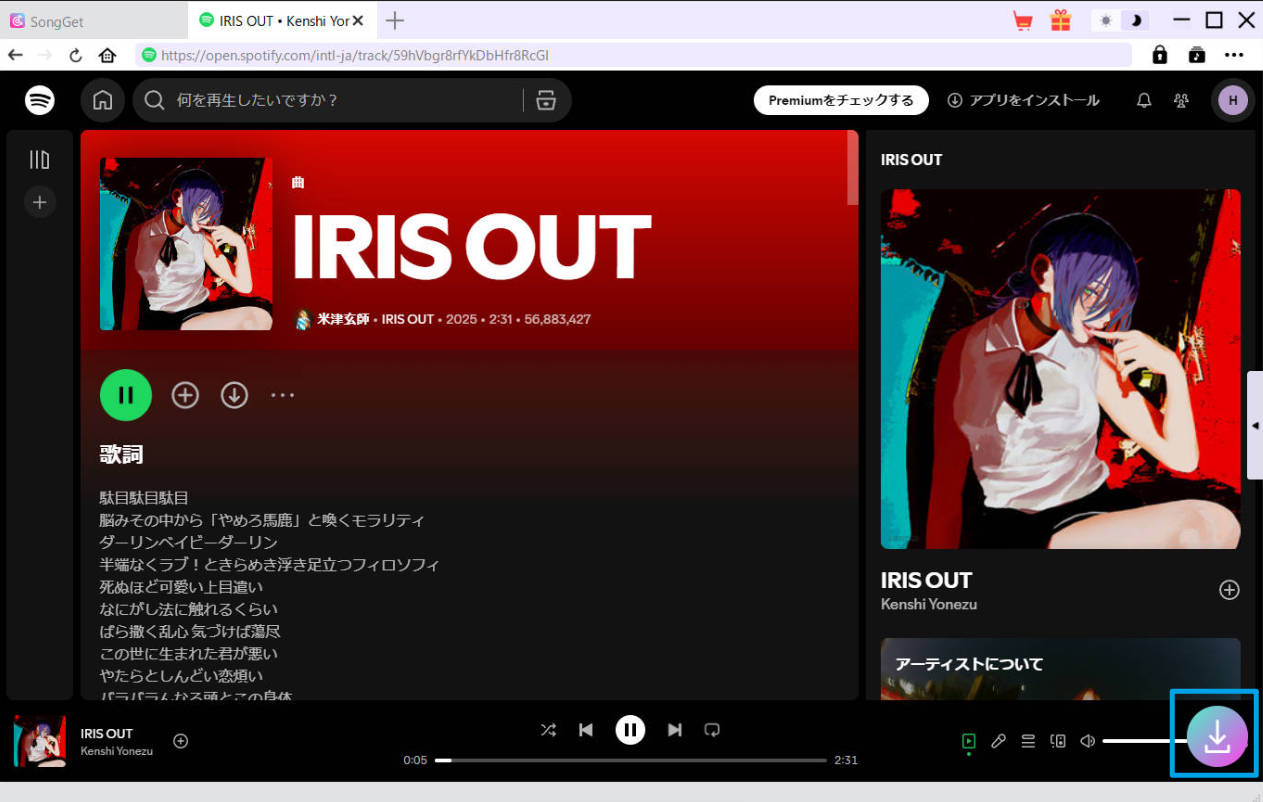Screen dimensions: 1263x802
Task: Open the playback queue icon
Action: [1028, 741]
